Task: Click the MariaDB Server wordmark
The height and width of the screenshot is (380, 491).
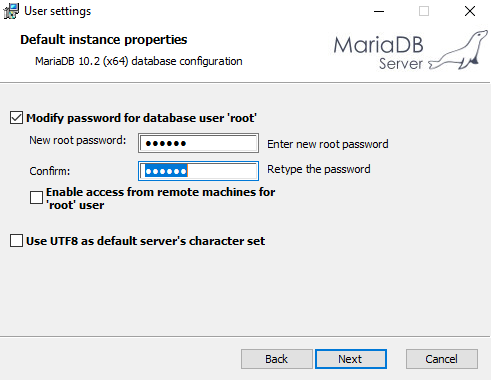Action: coord(379,53)
